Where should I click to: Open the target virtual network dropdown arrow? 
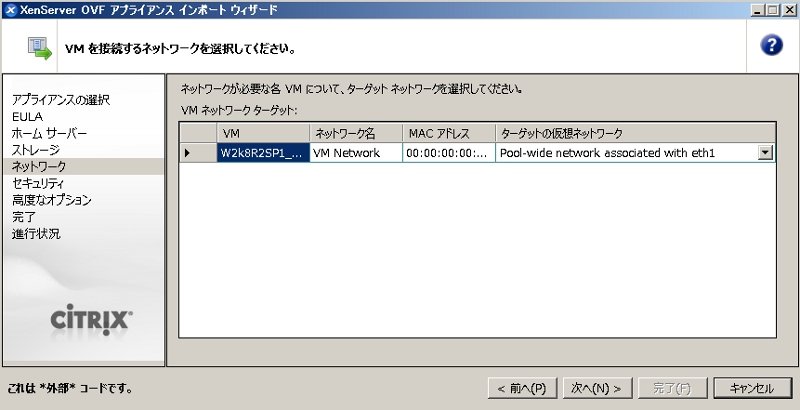tap(765, 152)
